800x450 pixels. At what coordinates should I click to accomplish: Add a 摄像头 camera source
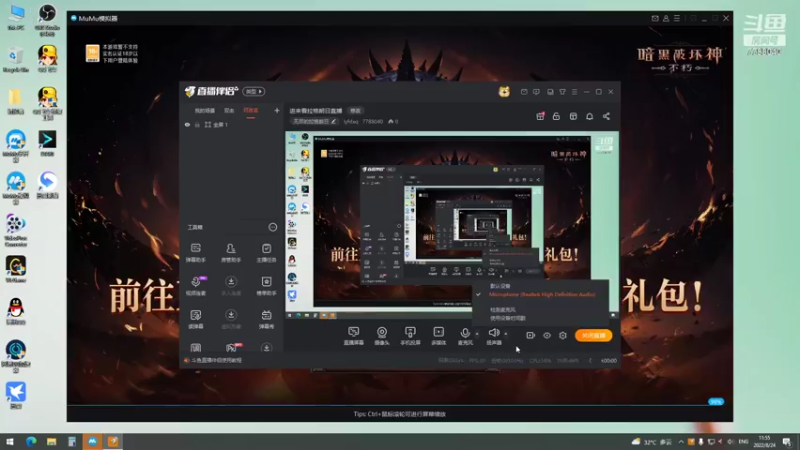coord(382,336)
